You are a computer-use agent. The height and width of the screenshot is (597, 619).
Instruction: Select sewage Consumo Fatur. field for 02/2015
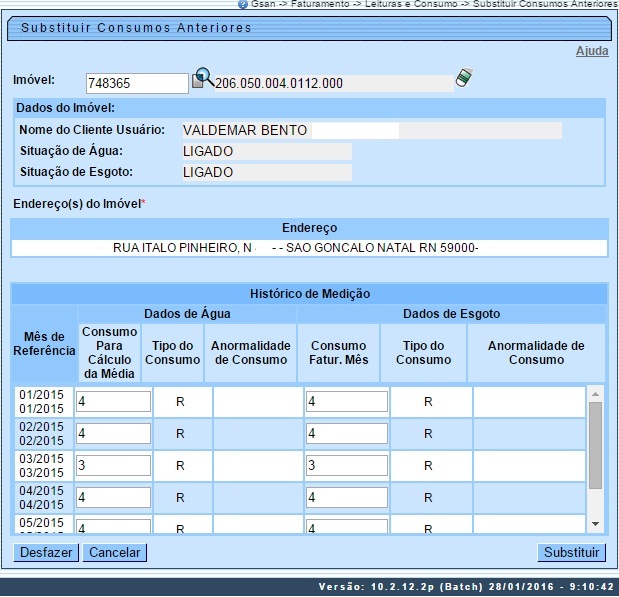[346, 434]
